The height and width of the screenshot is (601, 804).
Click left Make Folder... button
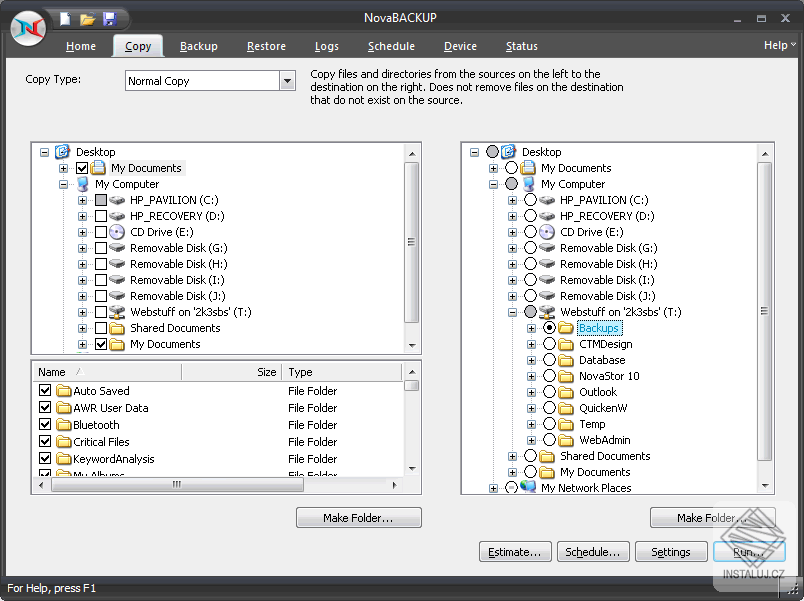[x=358, y=518]
